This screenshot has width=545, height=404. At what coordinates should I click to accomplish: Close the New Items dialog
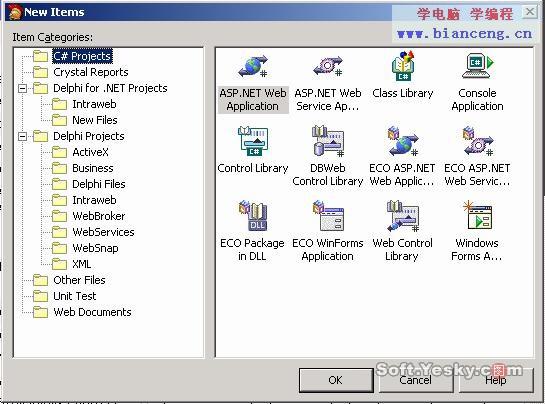pos(529,13)
